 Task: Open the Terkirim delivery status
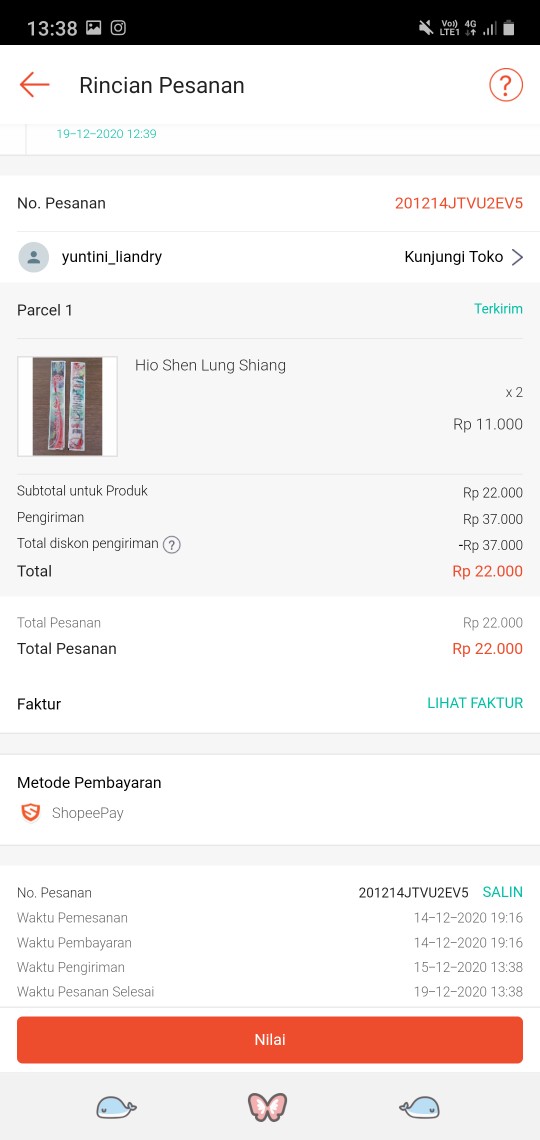pos(498,309)
